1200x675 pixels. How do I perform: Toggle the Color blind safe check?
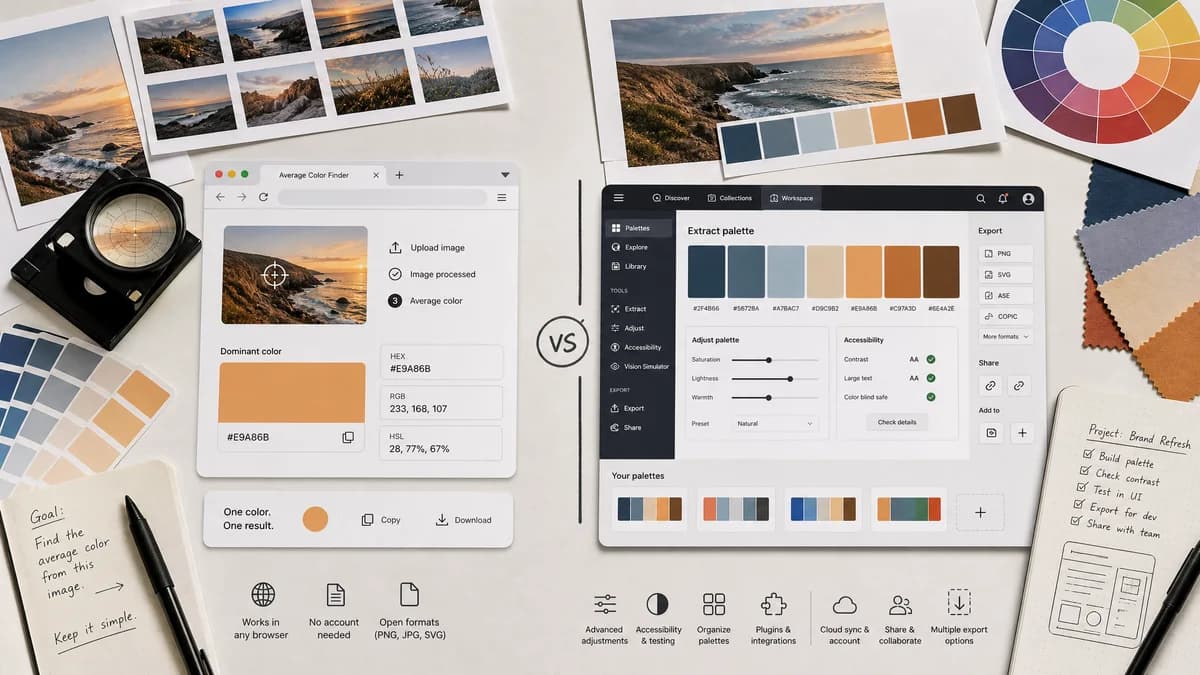coord(930,397)
